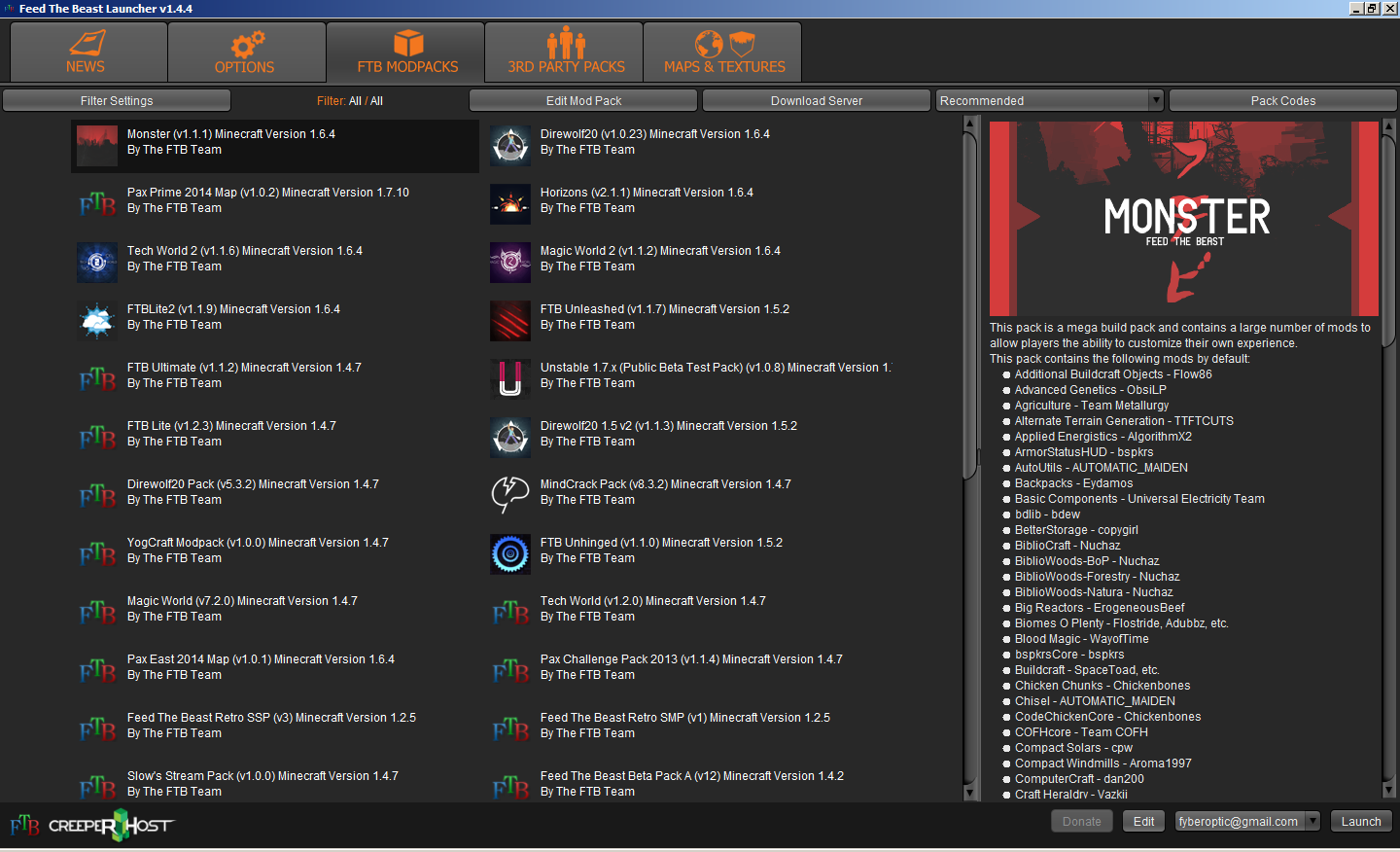Click 'Chisel - AUTOMATIC_MAIDEN' mod entry

pos(1095,701)
